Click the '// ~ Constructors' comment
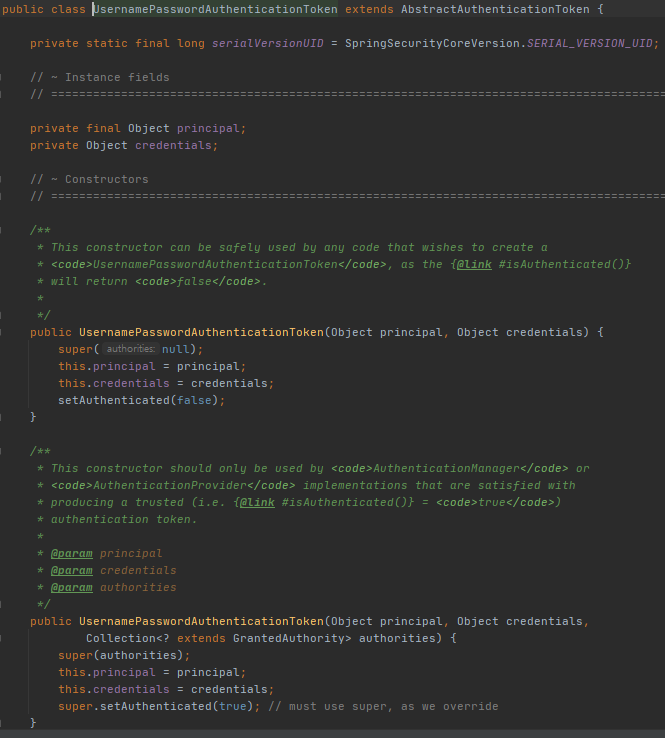Screen dimensions: 665x738 (x=89, y=179)
